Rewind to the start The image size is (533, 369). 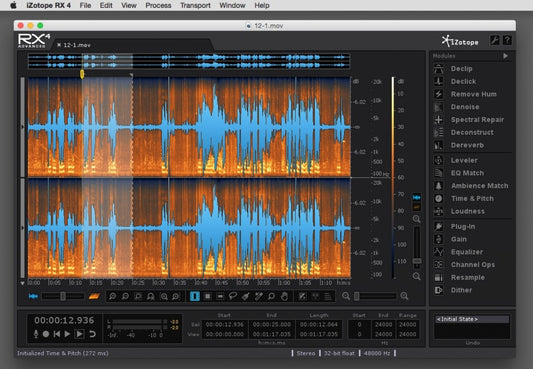tap(56, 334)
